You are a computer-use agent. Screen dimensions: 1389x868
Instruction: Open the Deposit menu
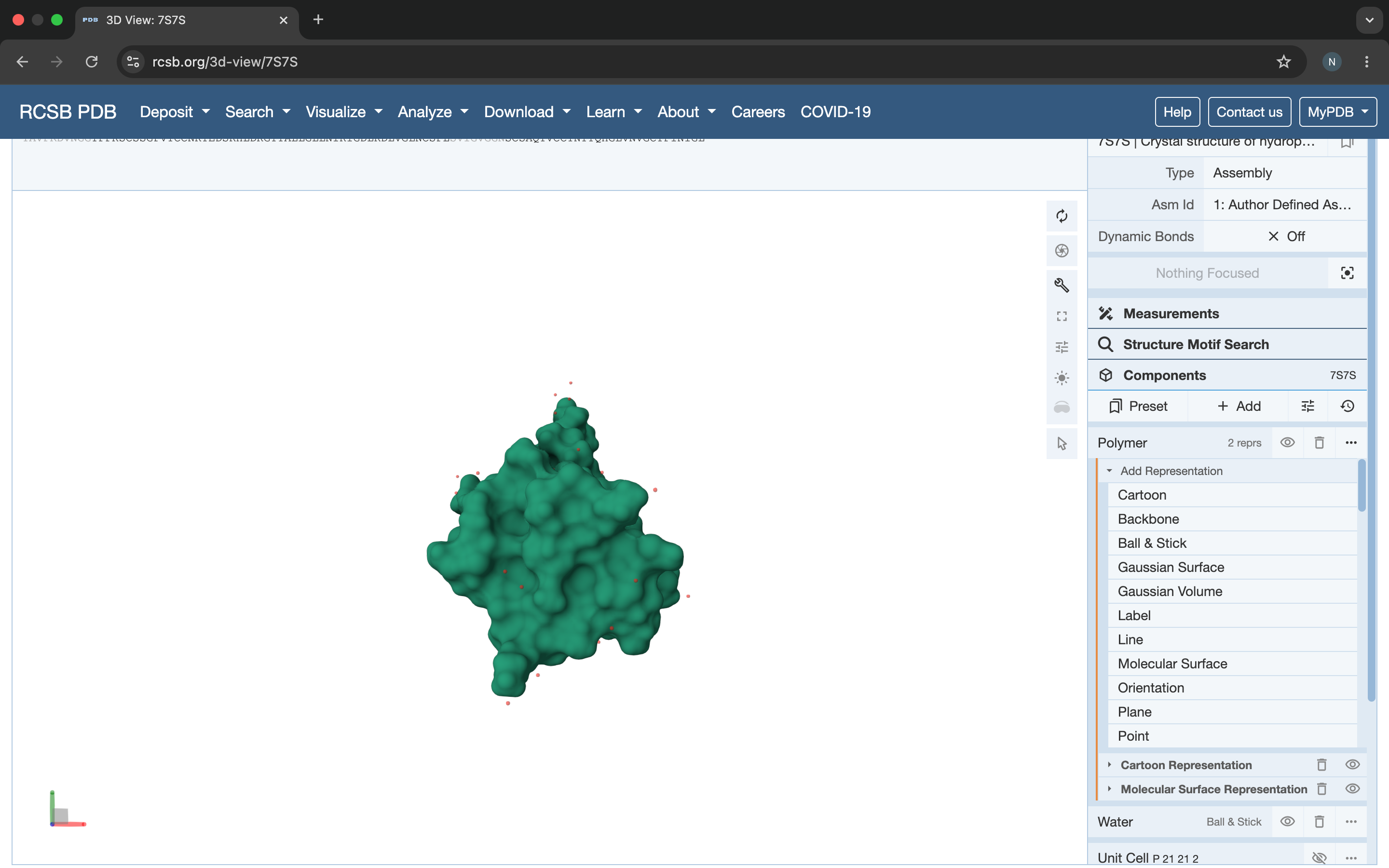point(175,112)
